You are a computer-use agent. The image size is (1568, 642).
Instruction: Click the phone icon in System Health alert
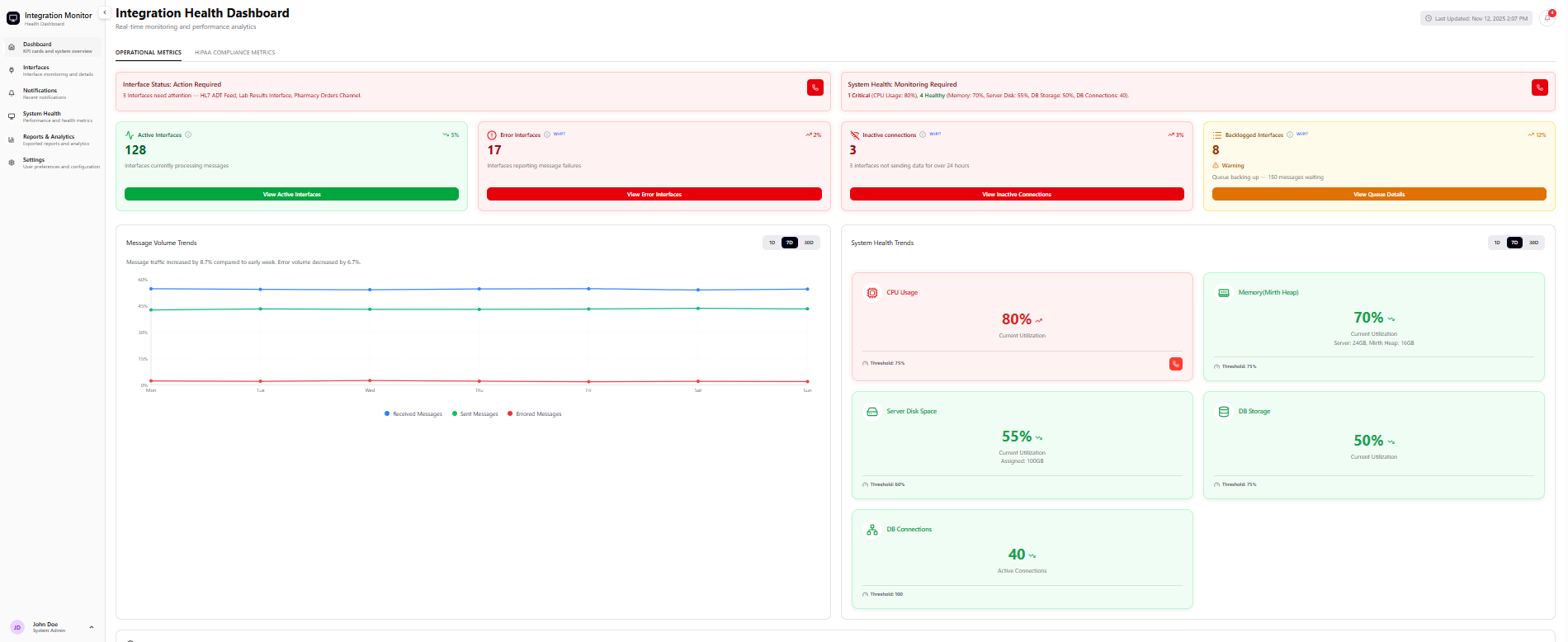click(1539, 87)
